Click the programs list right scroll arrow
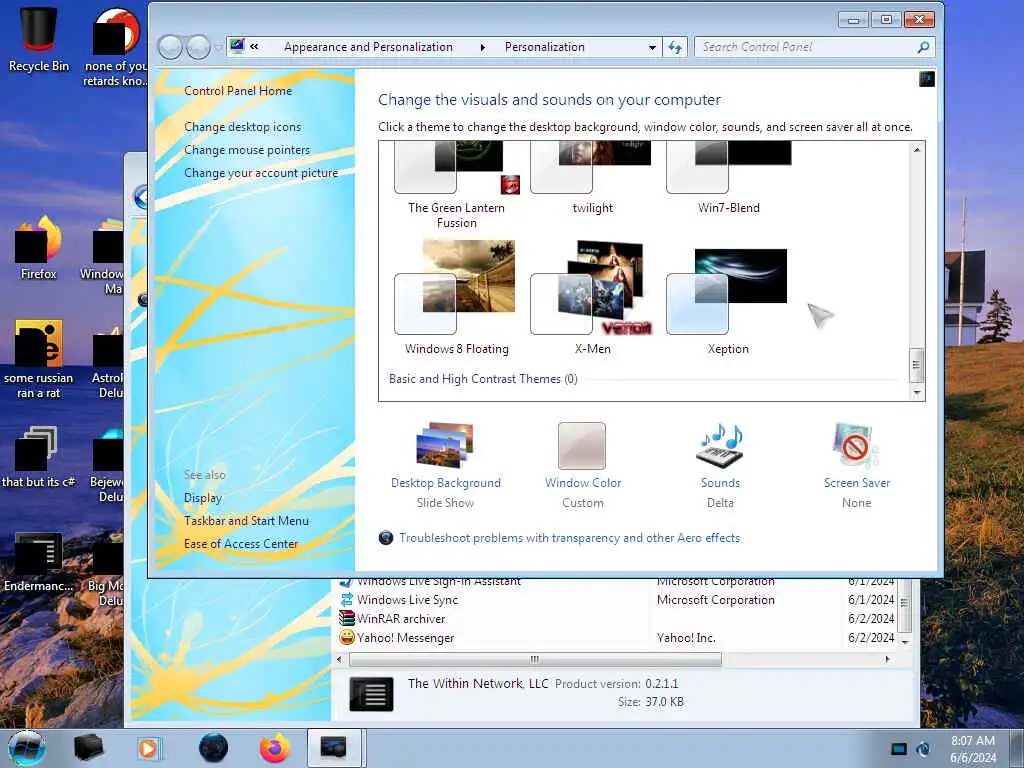This screenshot has height=768, width=1024. [x=887, y=659]
